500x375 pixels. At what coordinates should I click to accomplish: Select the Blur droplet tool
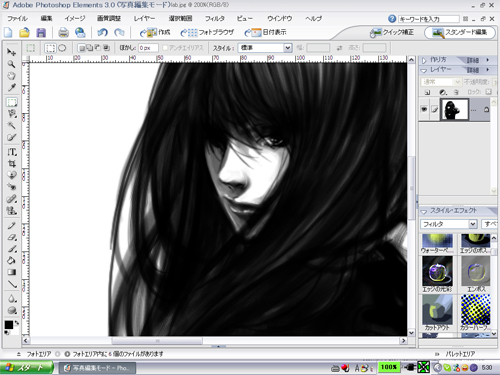pos(12,299)
